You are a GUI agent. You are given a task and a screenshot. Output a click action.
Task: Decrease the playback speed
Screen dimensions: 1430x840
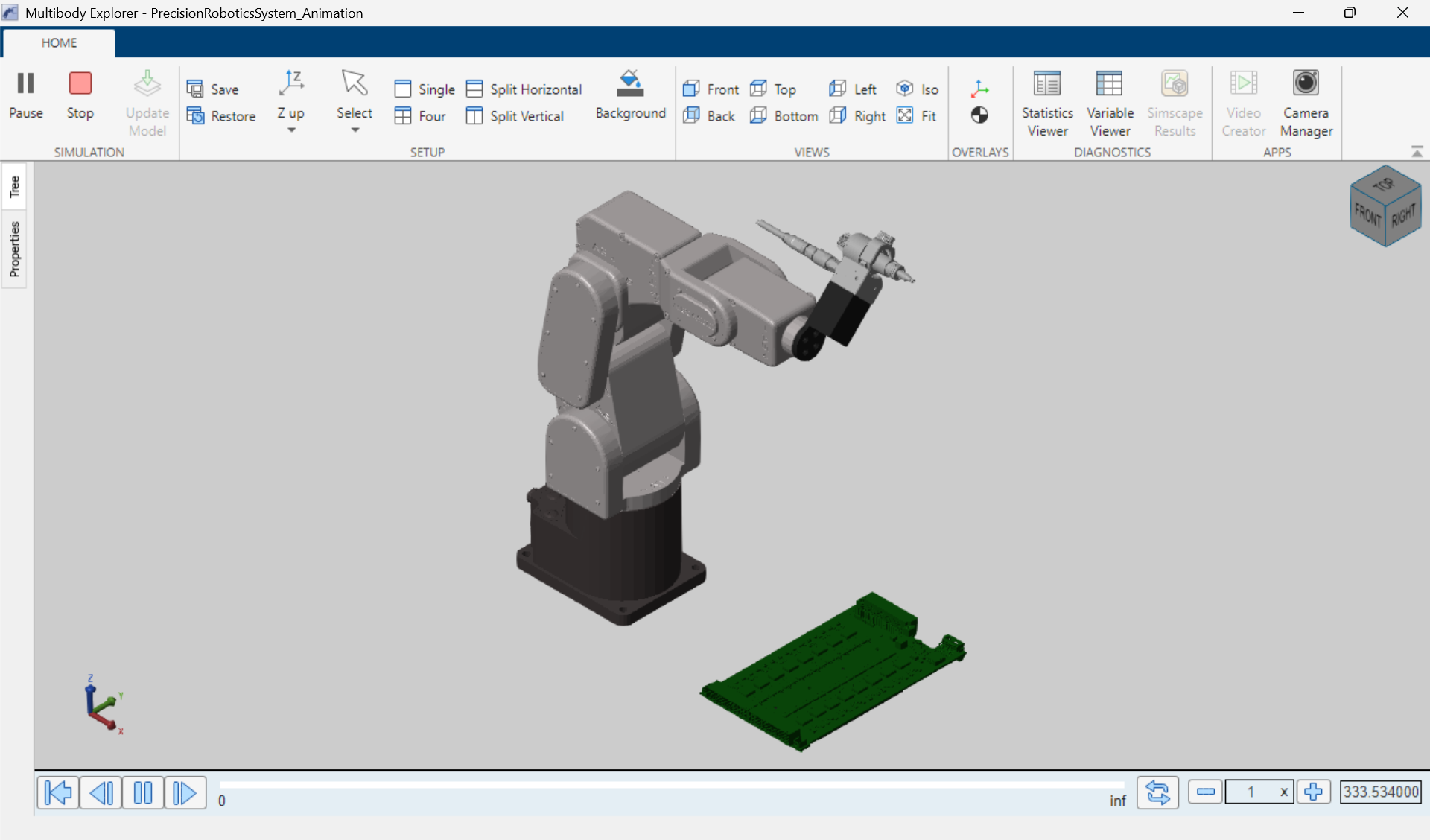[1207, 792]
